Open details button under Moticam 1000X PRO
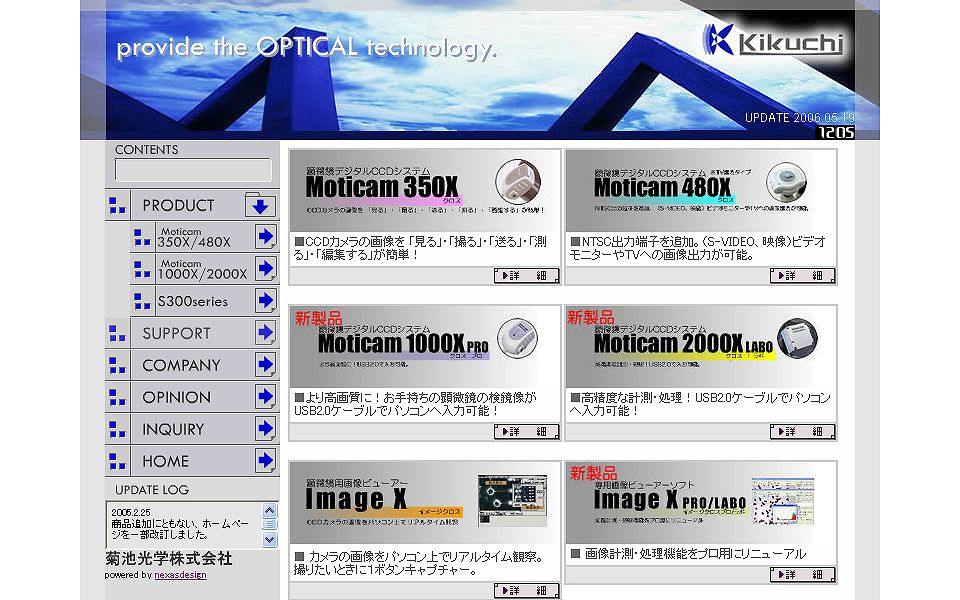 527,432
